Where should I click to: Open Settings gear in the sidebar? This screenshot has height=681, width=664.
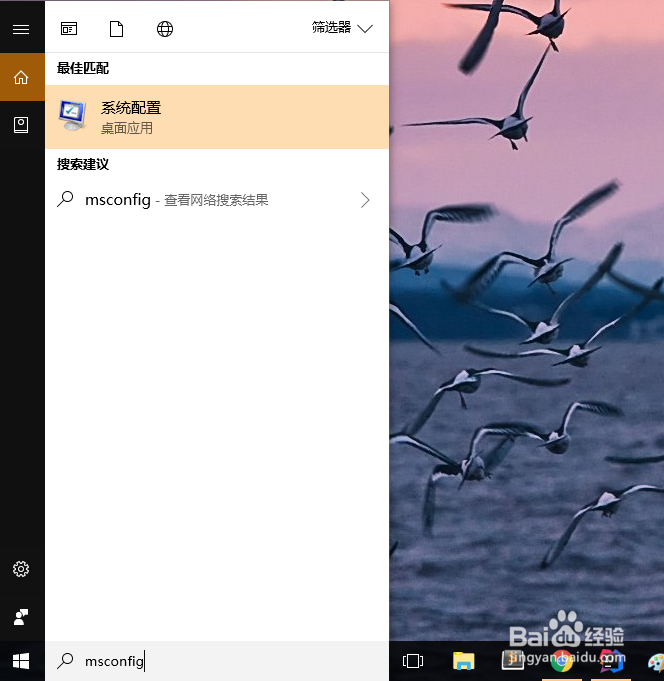tap(21, 569)
